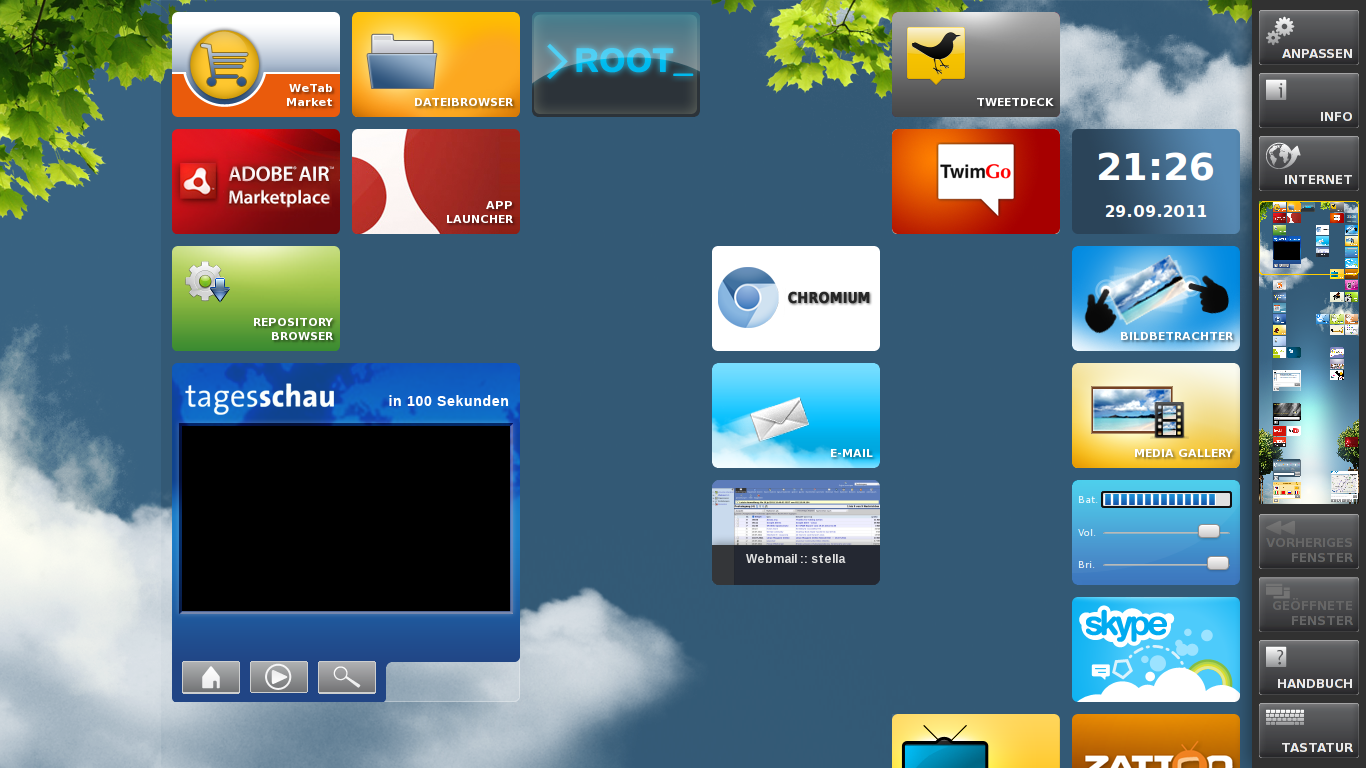Start the App Launcher tile
Viewport: 1366px width, 768px height.
click(436, 182)
